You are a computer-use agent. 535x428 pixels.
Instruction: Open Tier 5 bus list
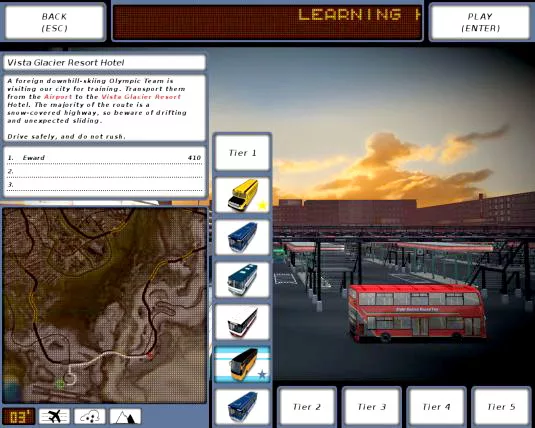pyautogui.click(x=501, y=406)
